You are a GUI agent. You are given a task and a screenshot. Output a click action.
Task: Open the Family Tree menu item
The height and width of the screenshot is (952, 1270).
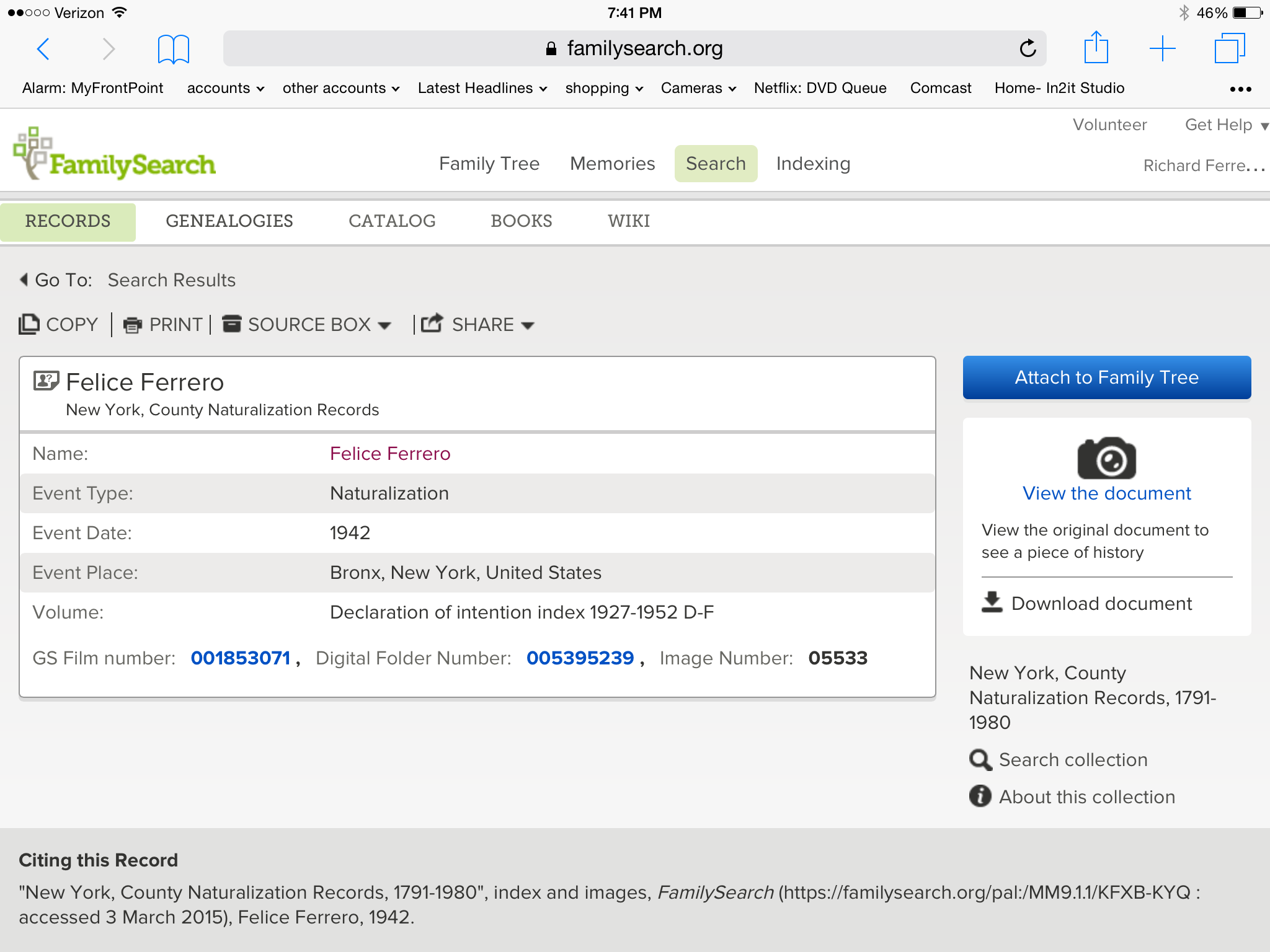tap(489, 164)
